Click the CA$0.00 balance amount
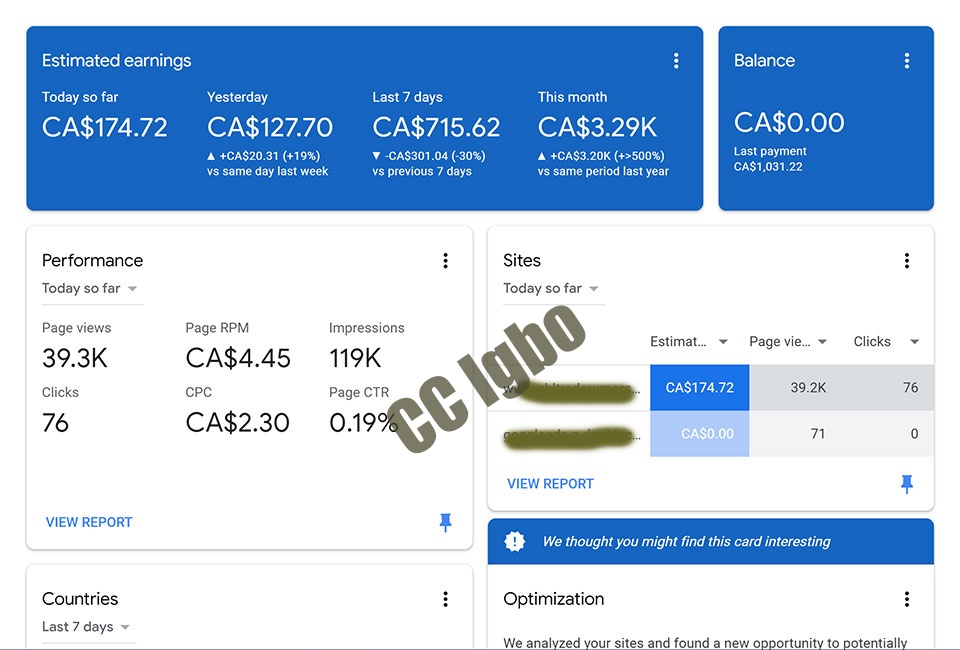This screenshot has width=960, height=650. coord(789,123)
